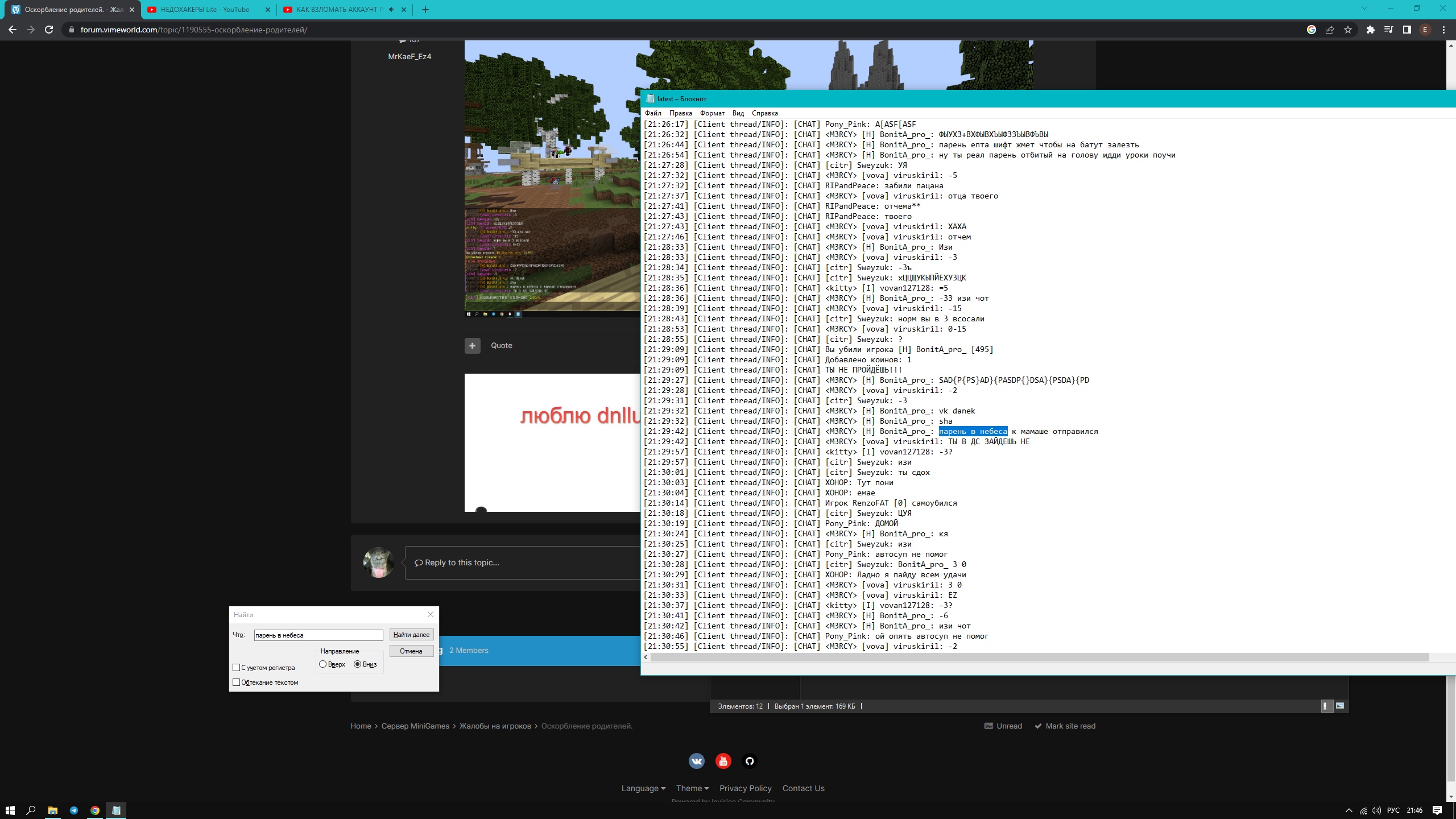1456x819 pixels.
Task: Share this page via share icon
Action: pos(1330,30)
